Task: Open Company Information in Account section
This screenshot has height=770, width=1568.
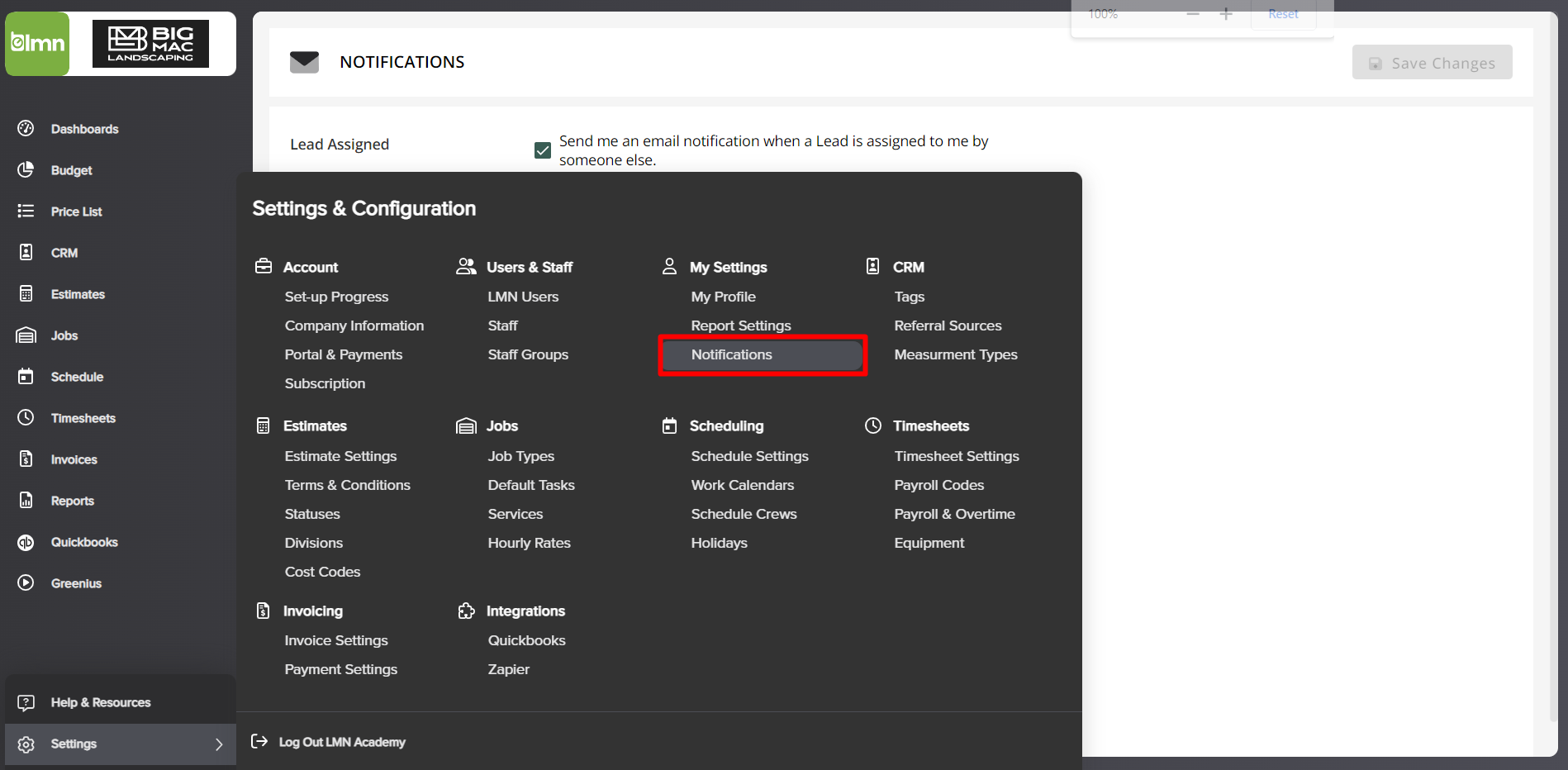Action: [354, 326]
